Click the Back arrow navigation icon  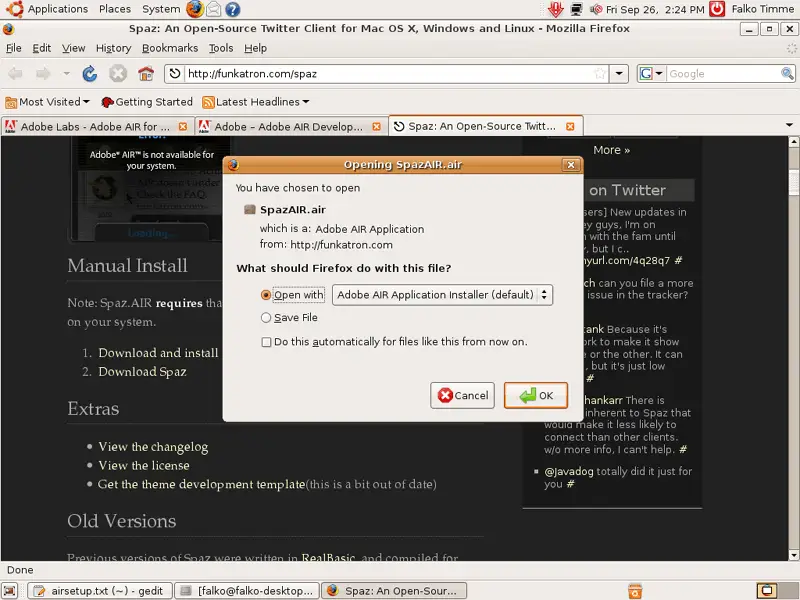click(x=15, y=74)
